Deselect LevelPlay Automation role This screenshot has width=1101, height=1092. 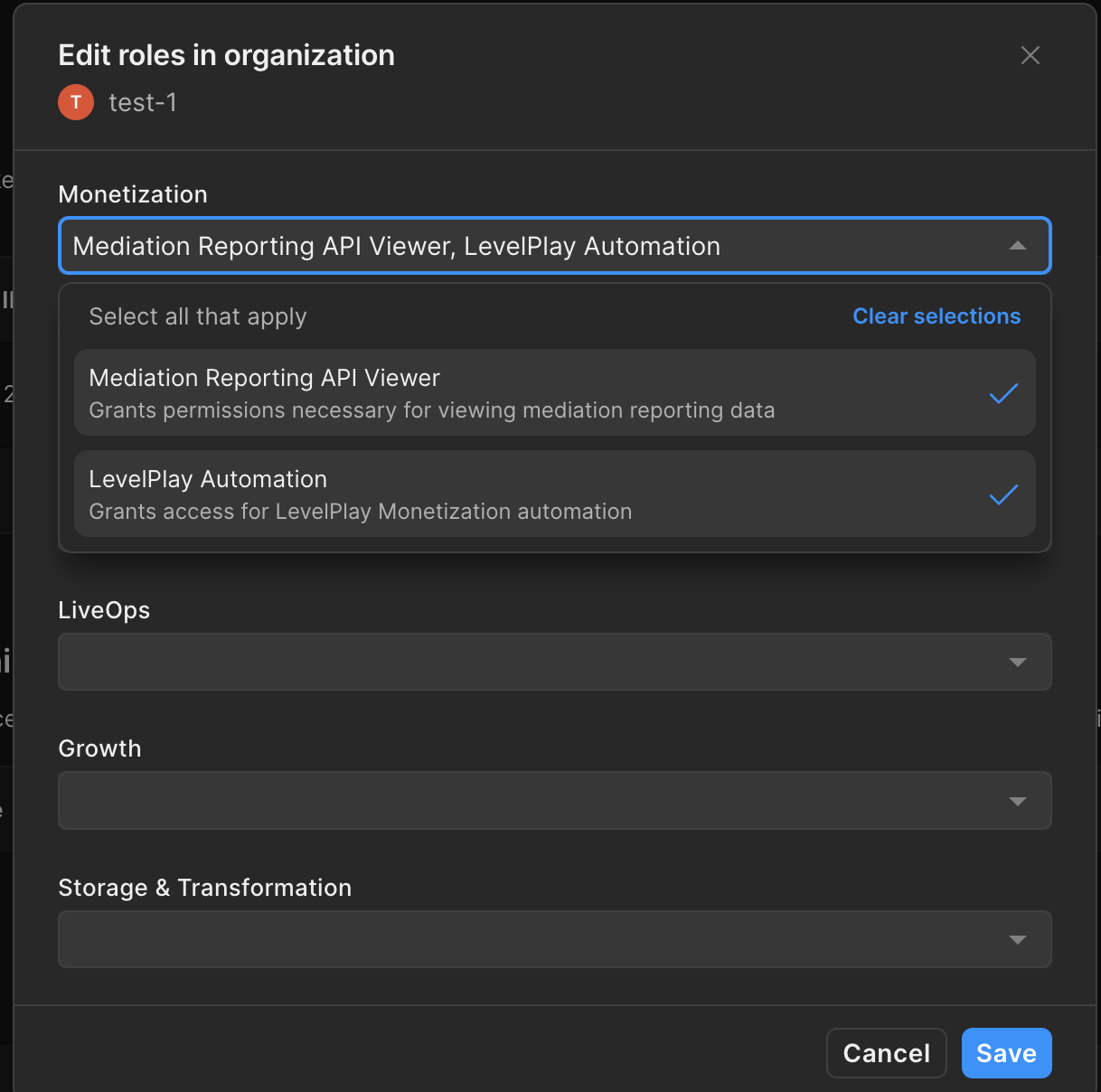[554, 494]
